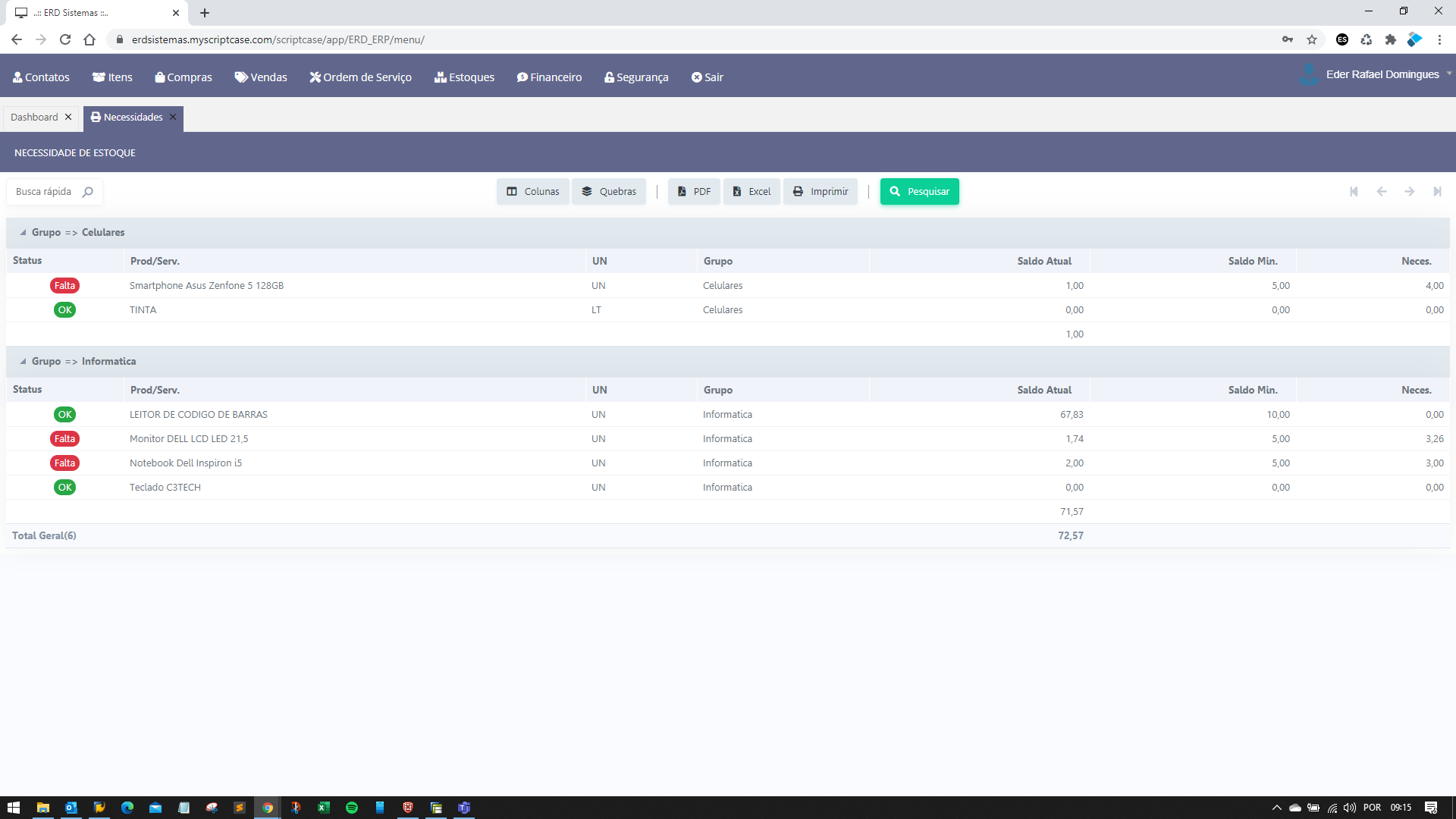Reload the browser page
The image size is (1456, 819).
click(65, 39)
